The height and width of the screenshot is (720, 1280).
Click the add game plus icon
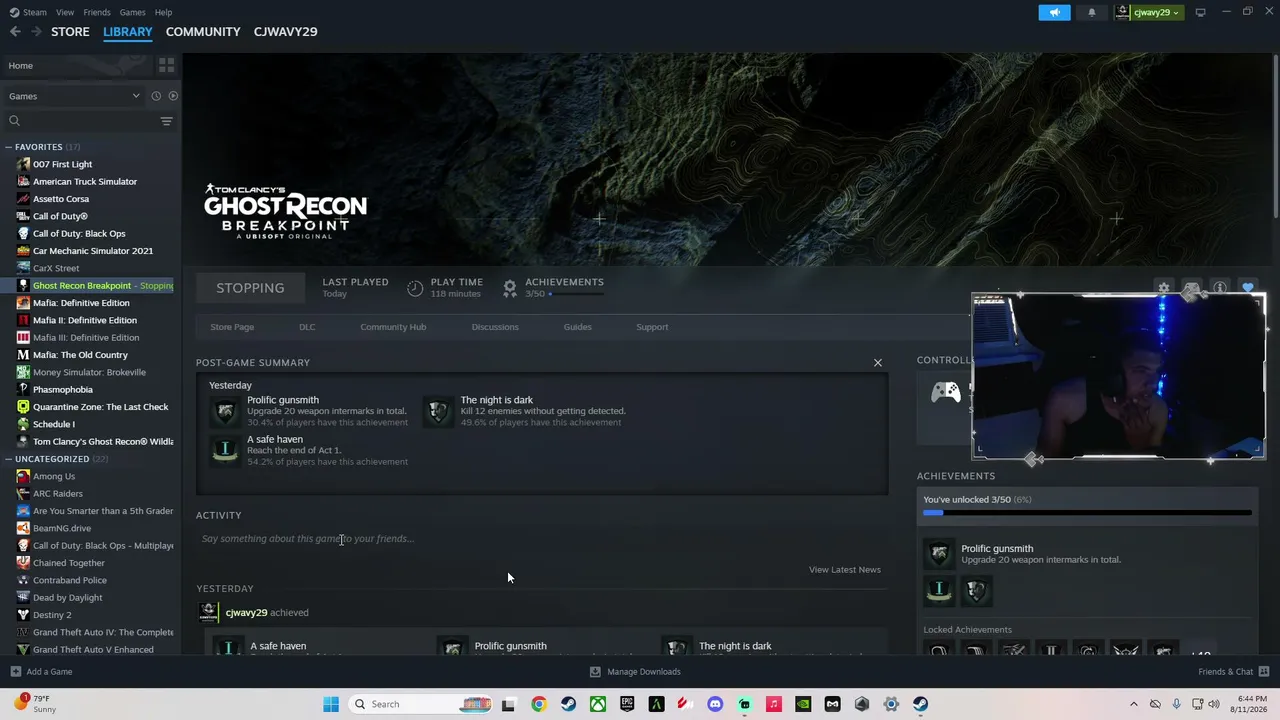(x=15, y=672)
